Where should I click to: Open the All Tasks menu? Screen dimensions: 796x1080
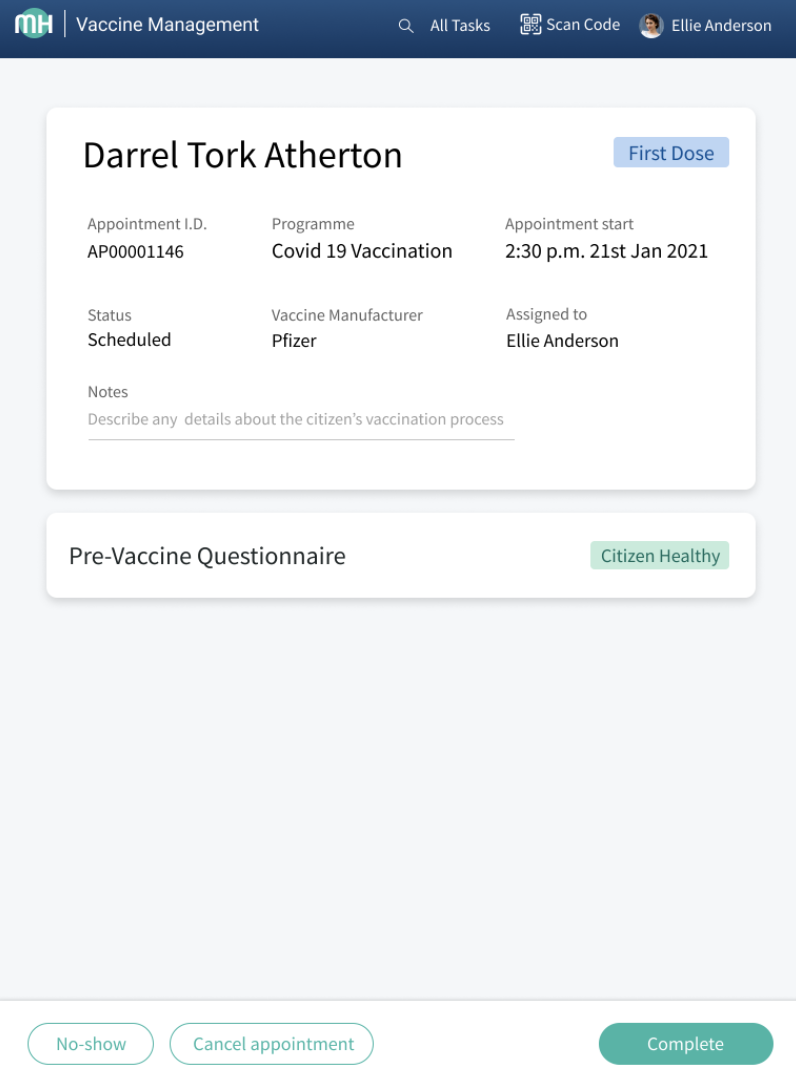coord(460,26)
